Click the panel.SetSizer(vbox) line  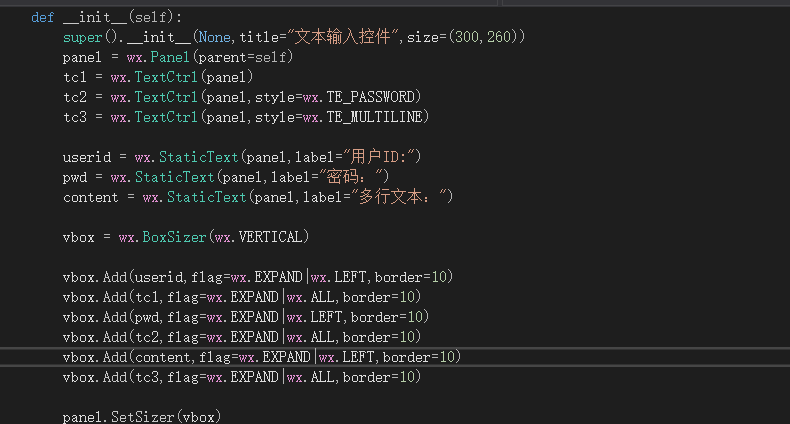tap(142, 417)
